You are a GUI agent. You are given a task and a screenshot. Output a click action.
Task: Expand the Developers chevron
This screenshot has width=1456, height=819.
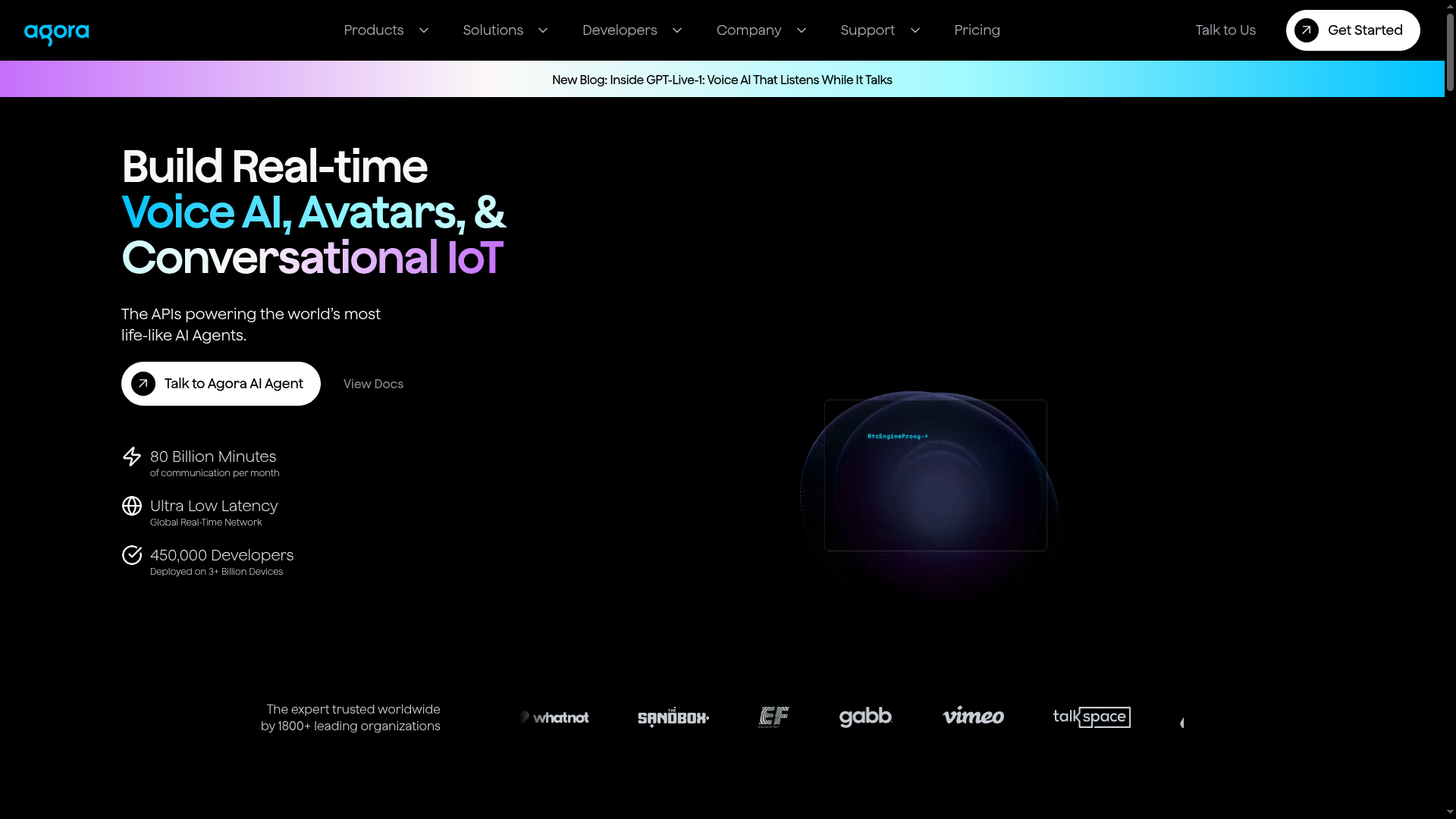(677, 30)
